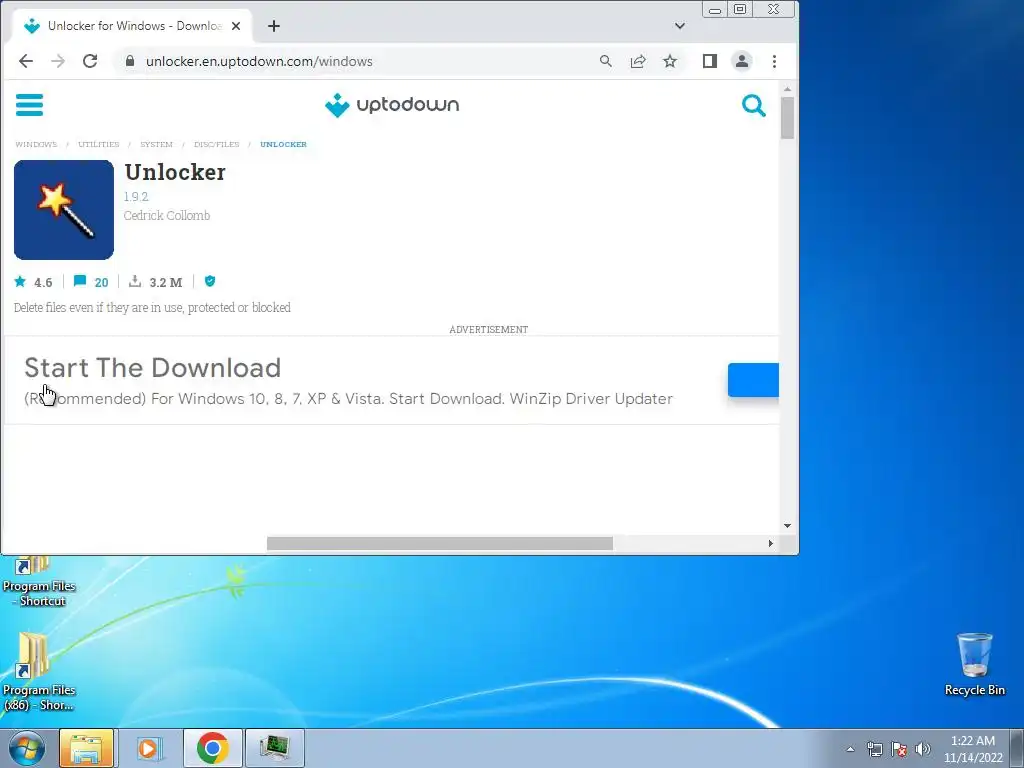Open the clock showing 1:22 AM

point(973,749)
